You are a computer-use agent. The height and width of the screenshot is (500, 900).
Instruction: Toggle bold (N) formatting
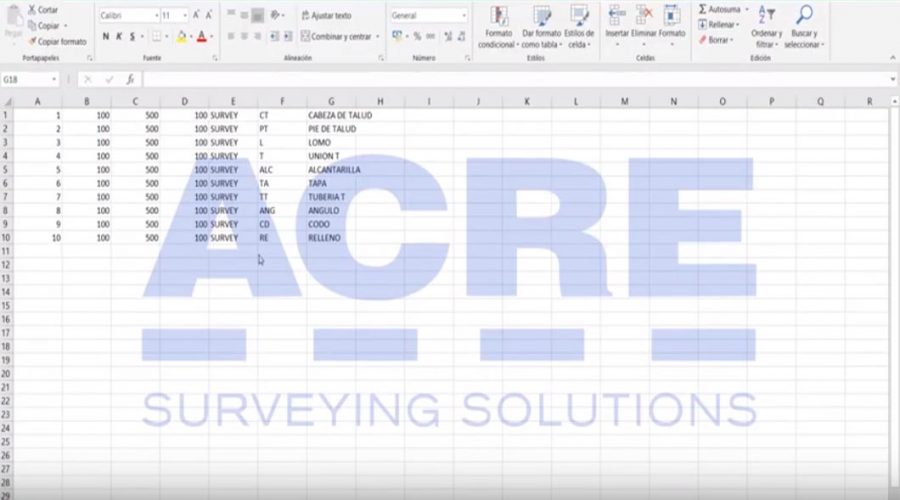point(105,37)
